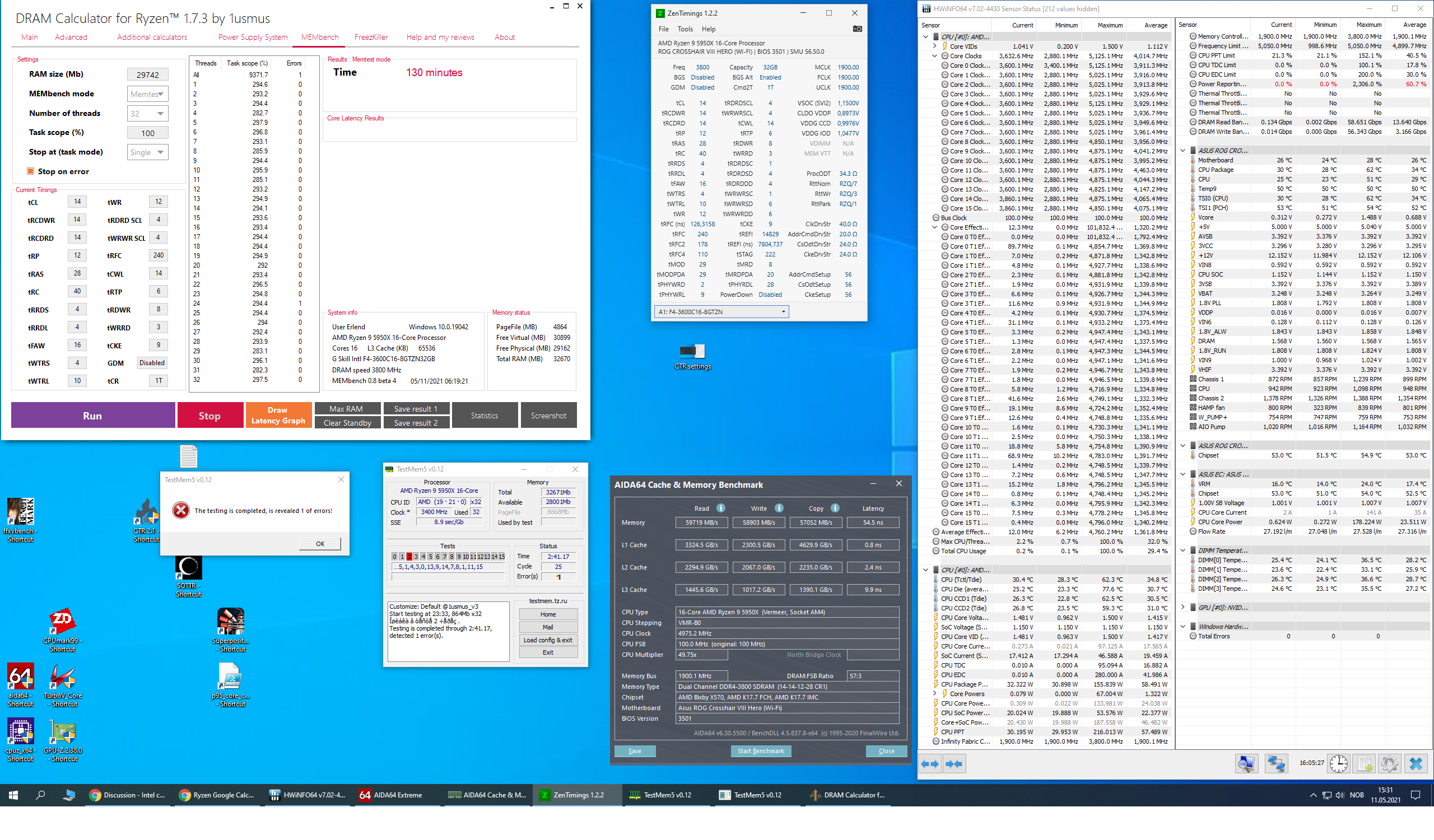Click the Windows Start button
The image size is (1434, 840).
13,795
